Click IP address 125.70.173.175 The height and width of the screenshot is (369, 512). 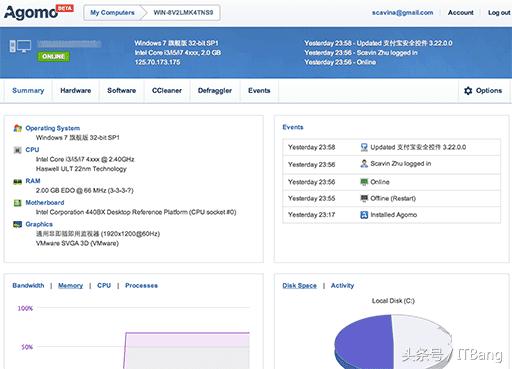(157, 62)
